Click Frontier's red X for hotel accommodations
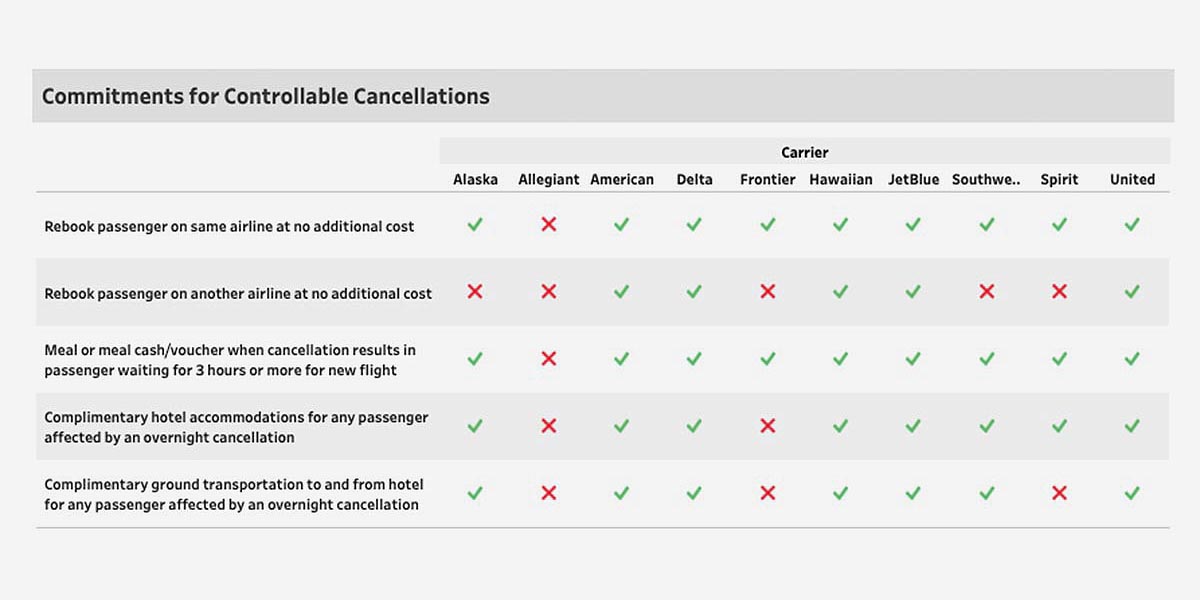This screenshot has height=600, width=1200. tap(768, 426)
